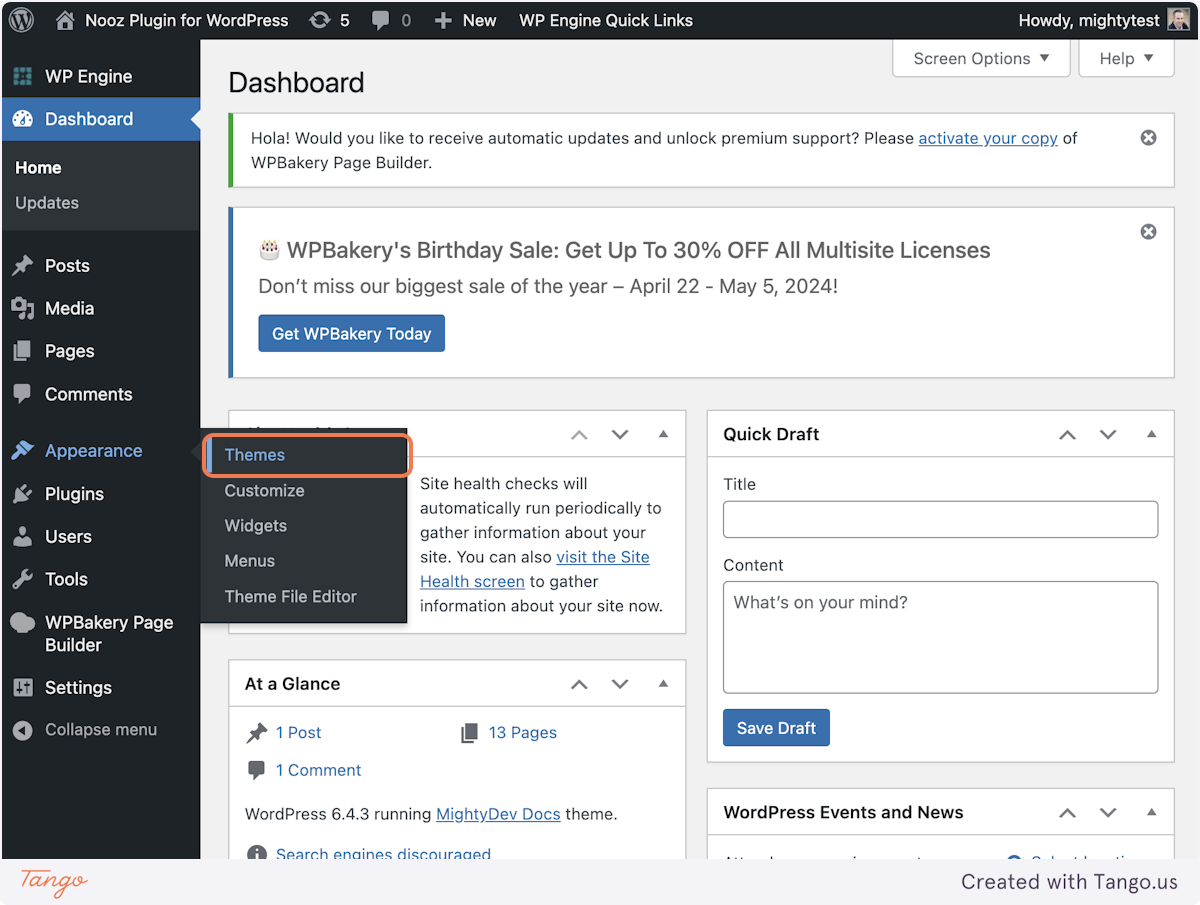Toggle the Quick Draft panel
The height and width of the screenshot is (905, 1200).
(1151, 434)
